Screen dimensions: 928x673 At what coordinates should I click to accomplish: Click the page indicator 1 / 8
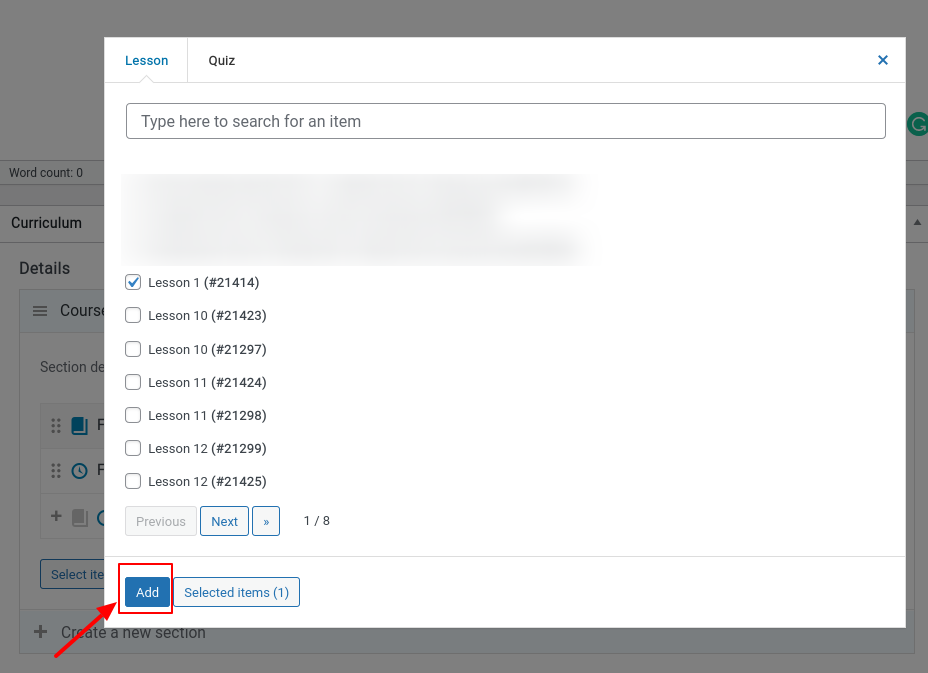point(317,521)
